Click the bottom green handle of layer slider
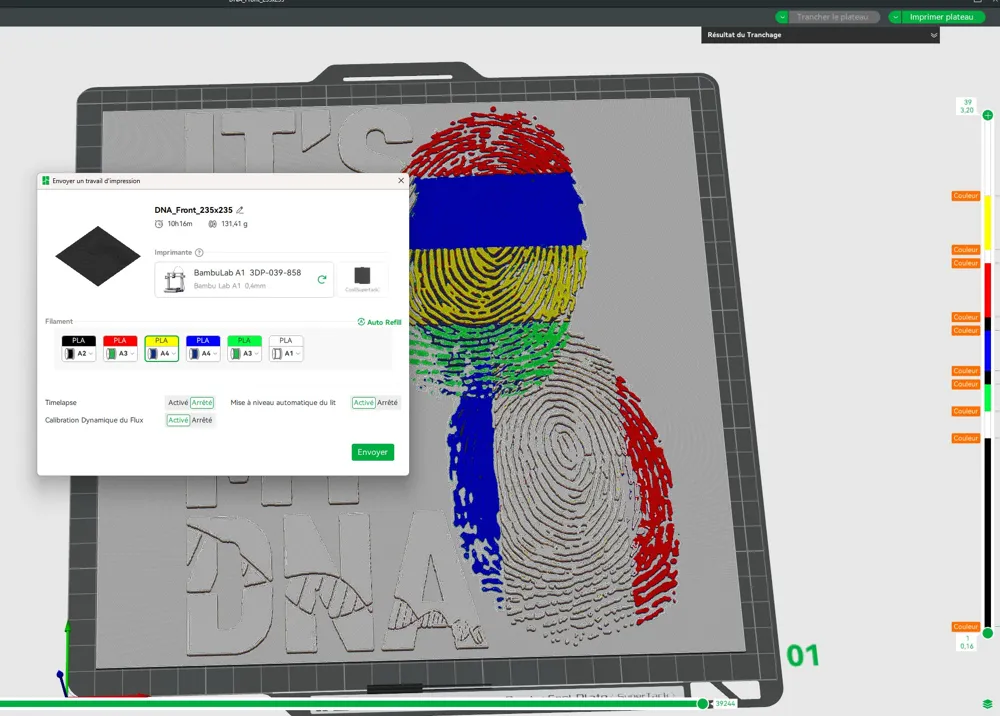The width and height of the screenshot is (1000, 716). 988,633
